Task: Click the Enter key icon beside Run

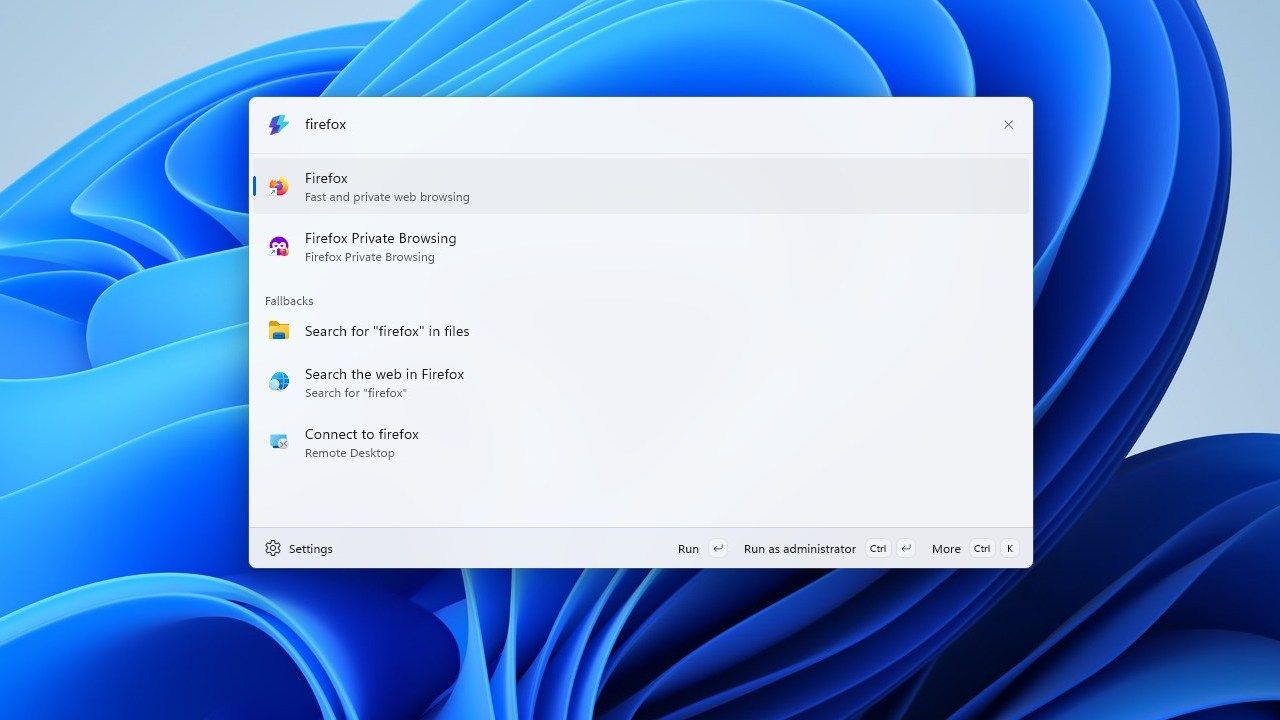Action: pos(717,548)
